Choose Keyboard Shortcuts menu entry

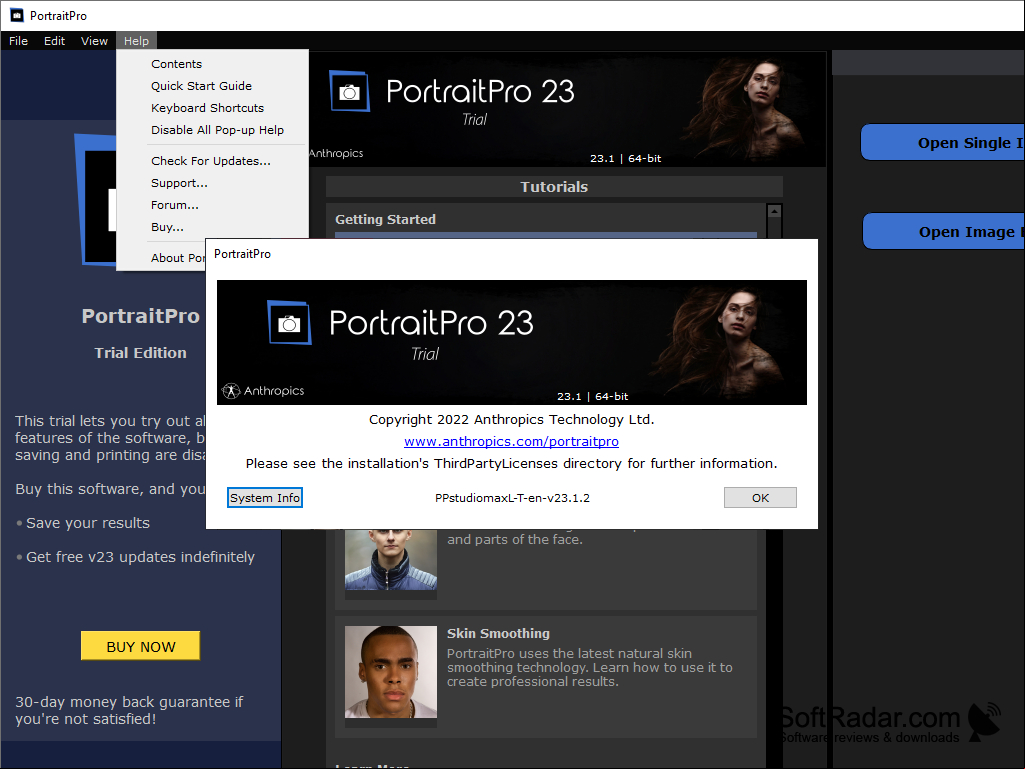(212, 108)
